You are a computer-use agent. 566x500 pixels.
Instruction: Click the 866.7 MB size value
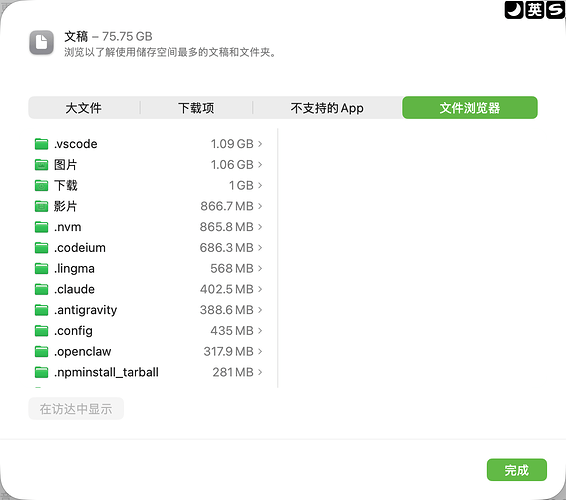pyautogui.click(x=227, y=206)
